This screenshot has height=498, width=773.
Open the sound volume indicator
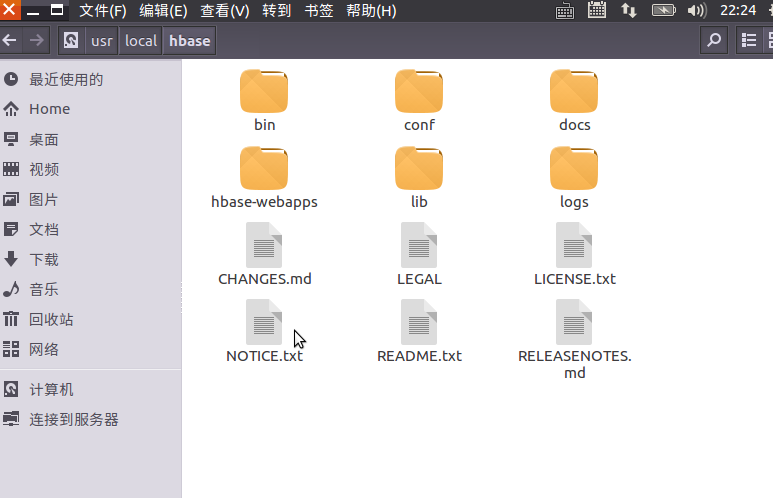697,10
